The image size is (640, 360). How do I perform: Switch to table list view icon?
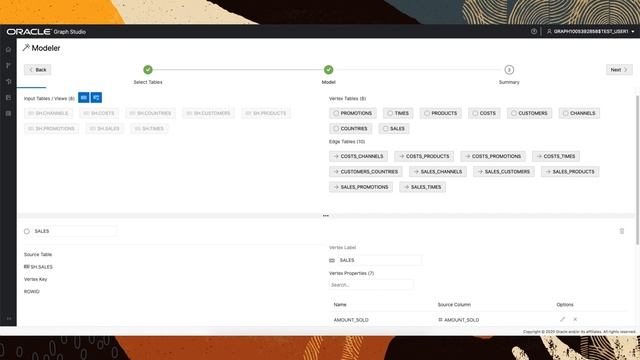84,98
